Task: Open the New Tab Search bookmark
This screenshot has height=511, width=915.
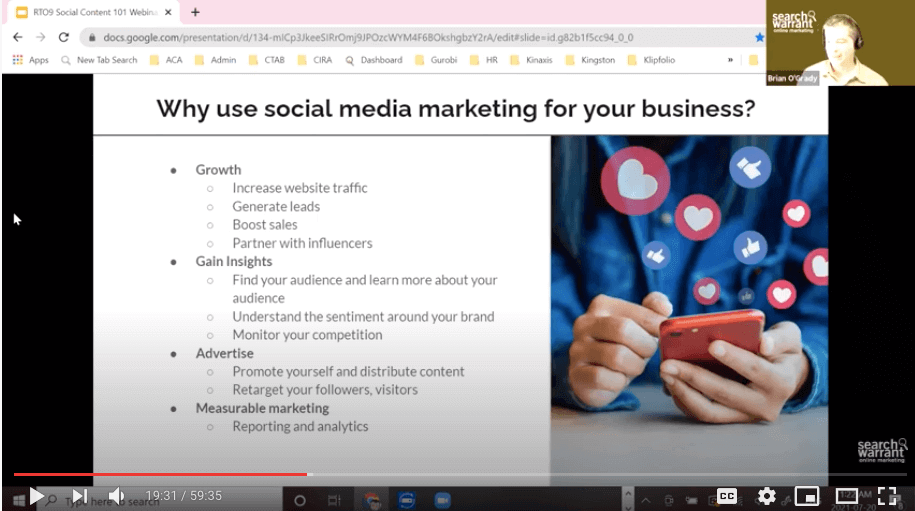Action: (x=100, y=60)
